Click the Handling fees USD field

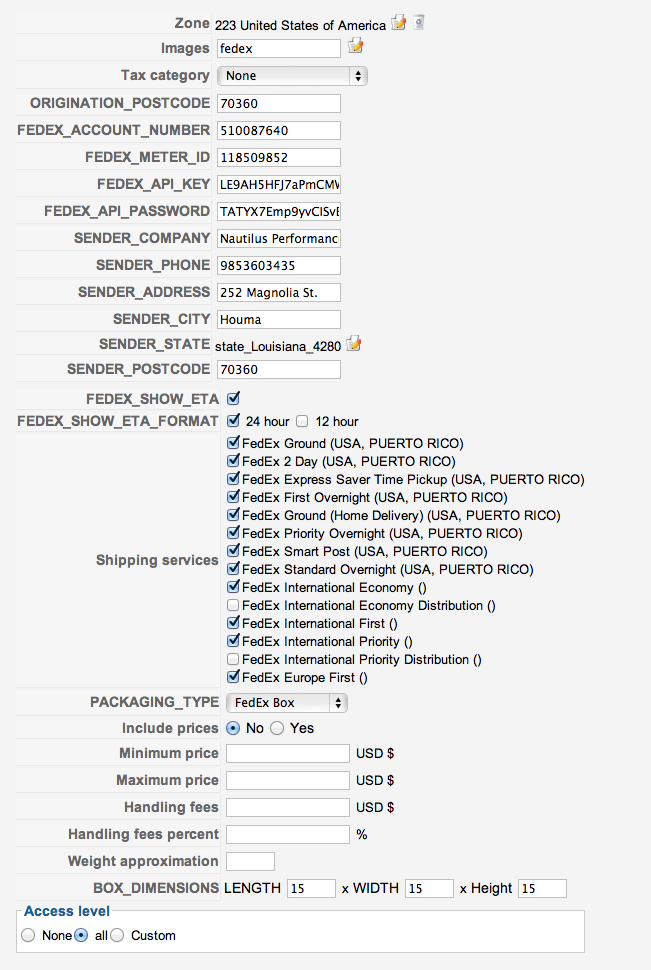click(x=288, y=807)
